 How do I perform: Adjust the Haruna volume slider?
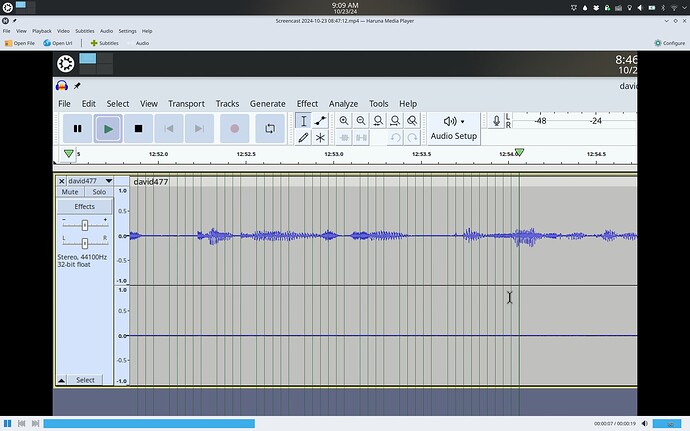667,424
